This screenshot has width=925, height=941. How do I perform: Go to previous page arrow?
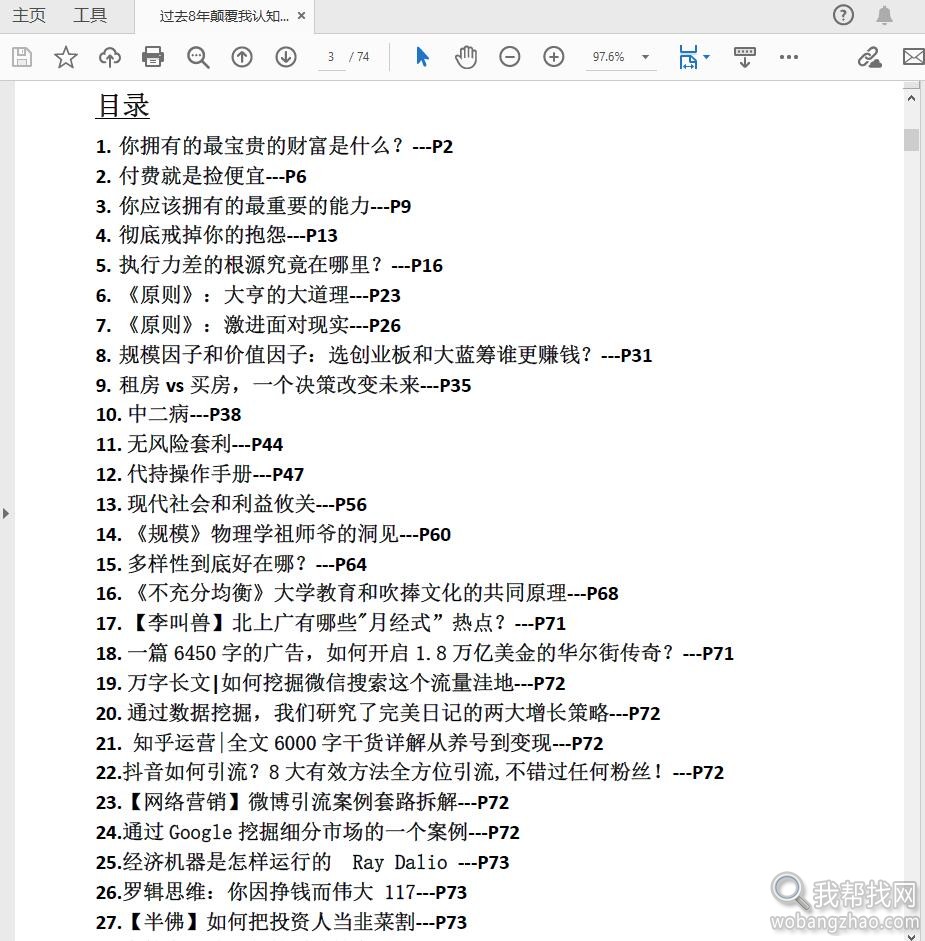[242, 57]
